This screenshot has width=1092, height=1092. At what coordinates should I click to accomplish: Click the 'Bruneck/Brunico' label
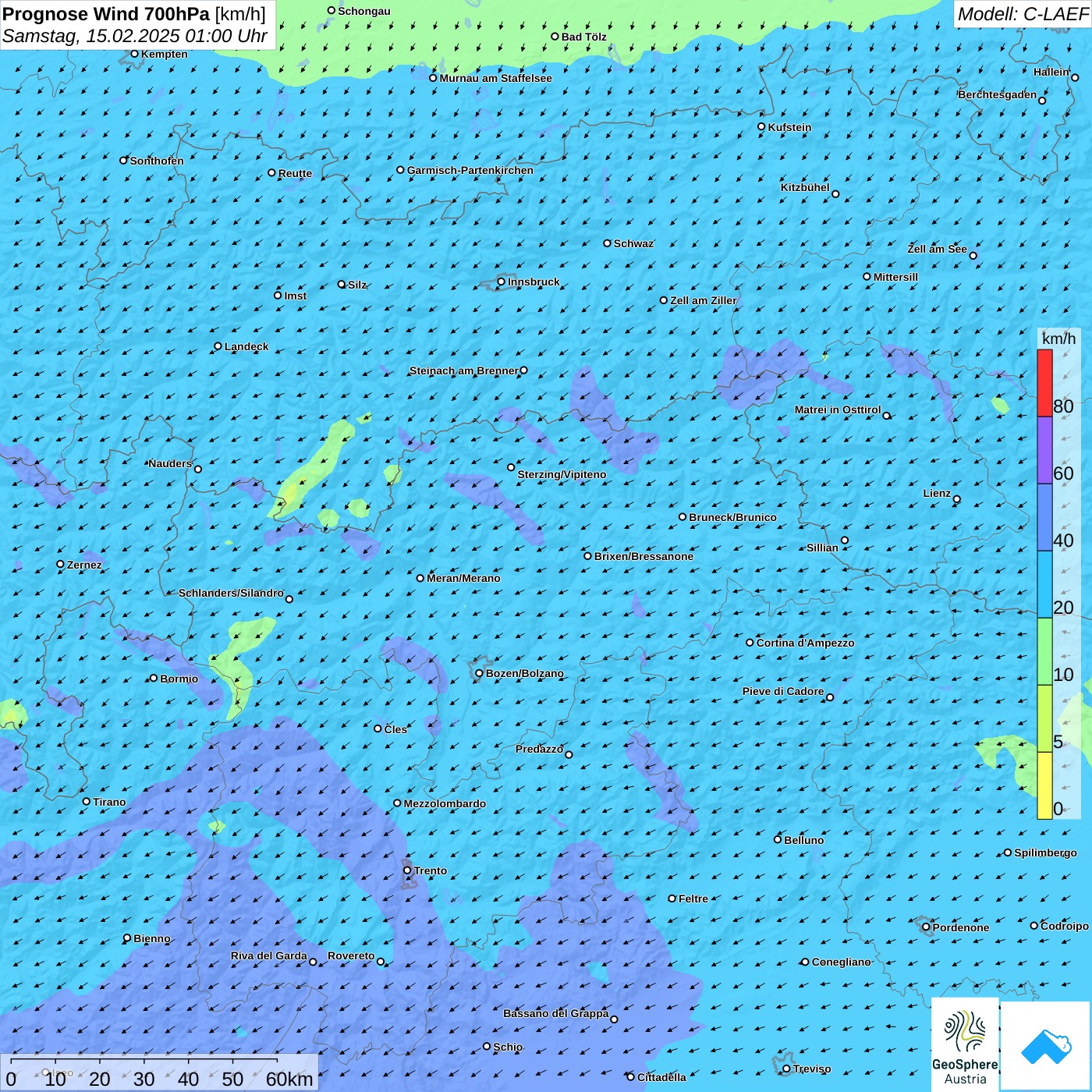(x=732, y=517)
